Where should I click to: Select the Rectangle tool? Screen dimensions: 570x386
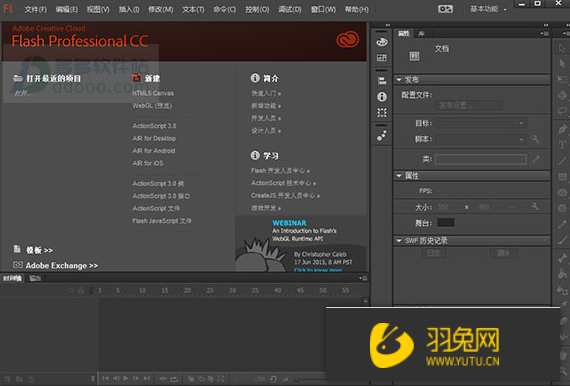[x=562, y=177]
